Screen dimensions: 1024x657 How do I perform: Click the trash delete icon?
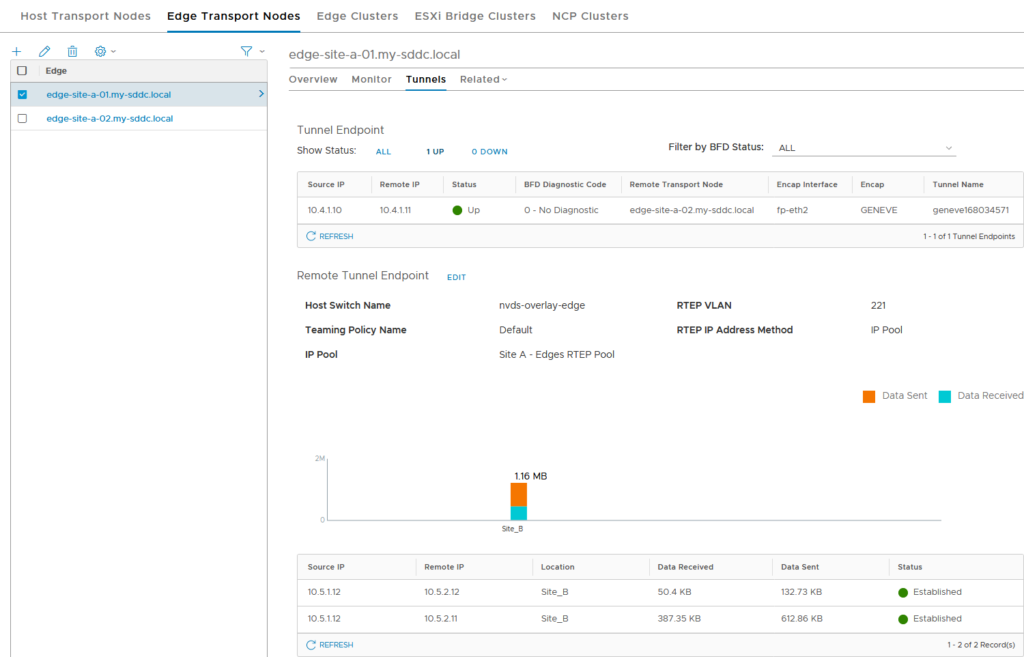point(72,51)
